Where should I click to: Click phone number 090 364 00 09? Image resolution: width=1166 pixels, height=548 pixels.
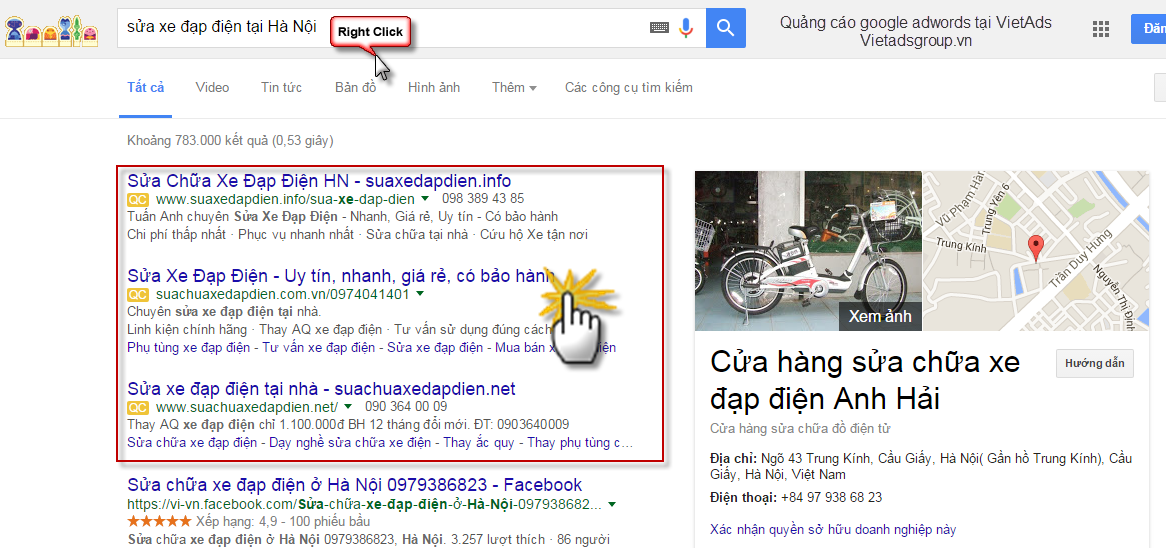pyautogui.click(x=406, y=407)
